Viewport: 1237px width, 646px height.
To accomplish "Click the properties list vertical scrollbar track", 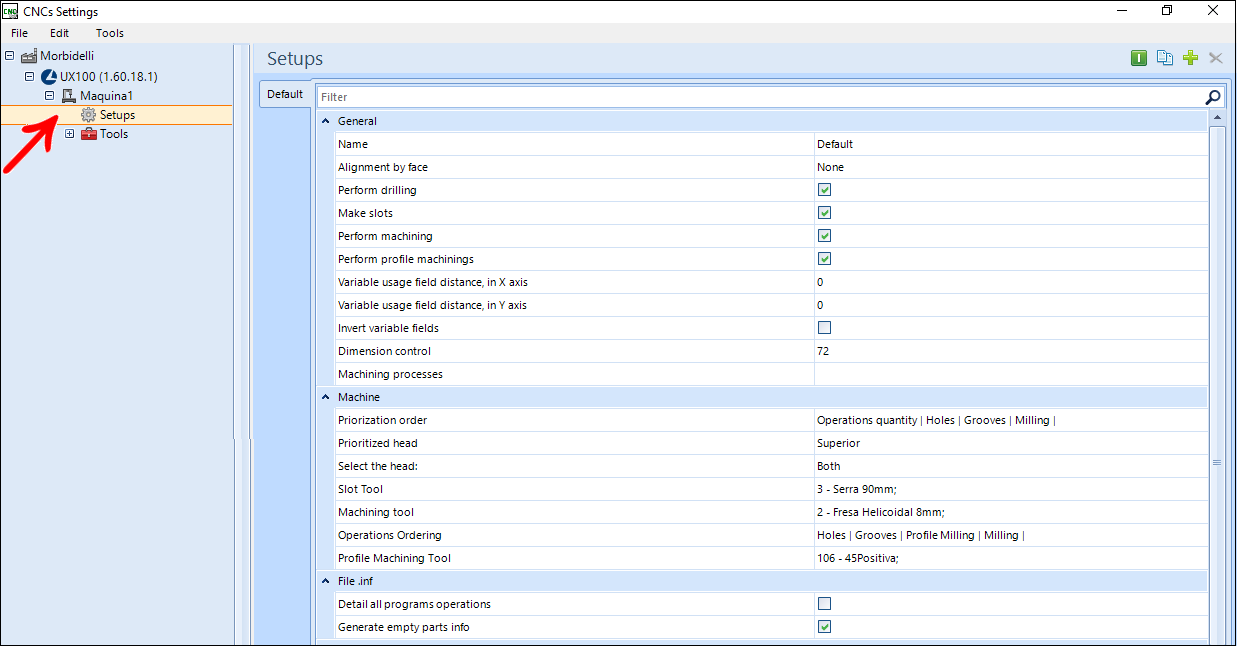I will tap(1217, 387).
